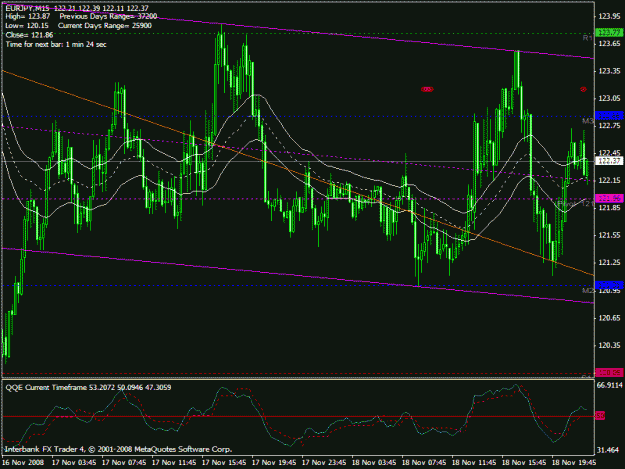Click the 122.45 price axis value
The width and height of the screenshot is (625, 469).
[x=609, y=153]
